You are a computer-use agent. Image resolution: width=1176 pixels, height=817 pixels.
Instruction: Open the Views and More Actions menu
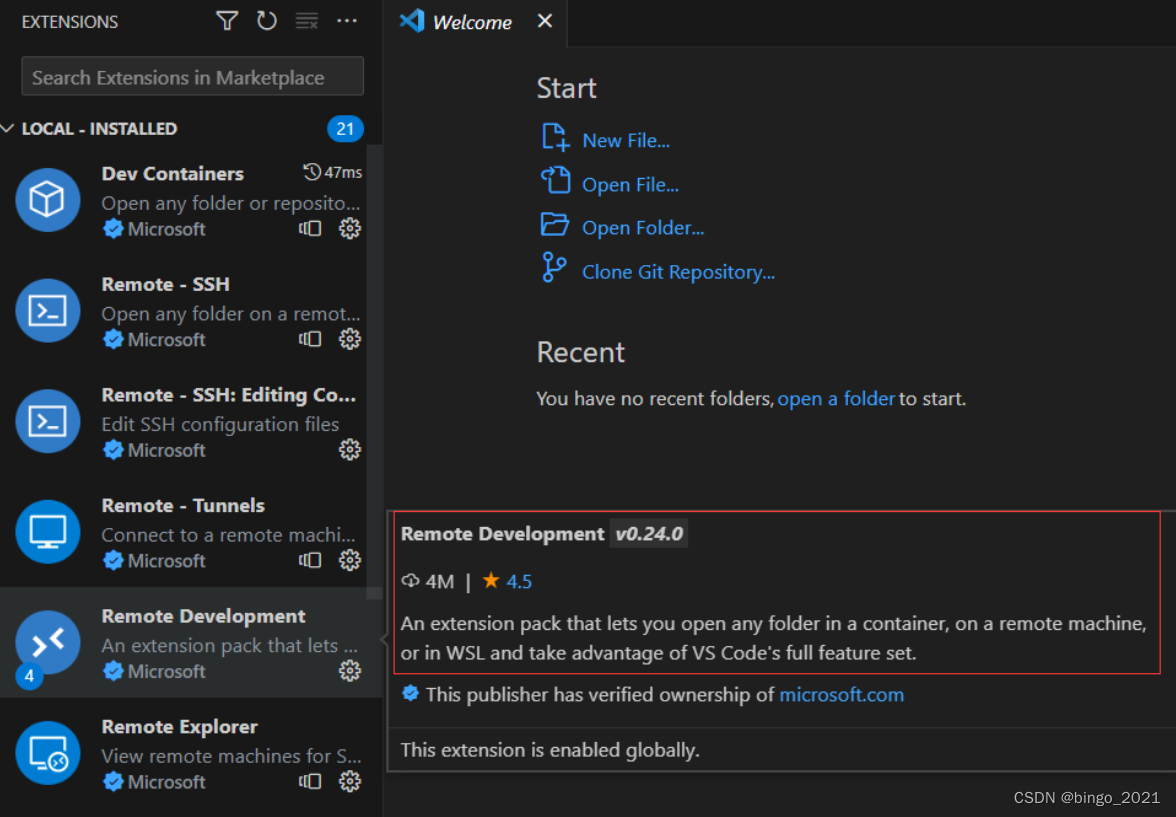347,20
